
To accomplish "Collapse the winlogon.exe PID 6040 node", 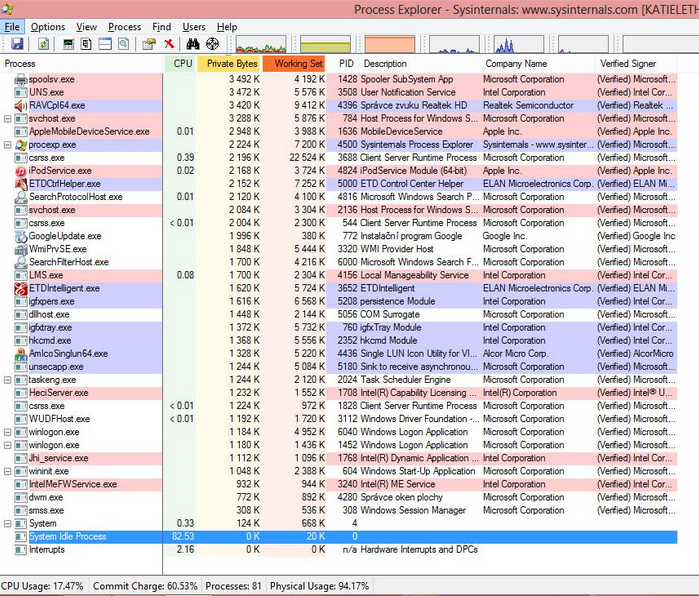I will (x=7, y=432).
